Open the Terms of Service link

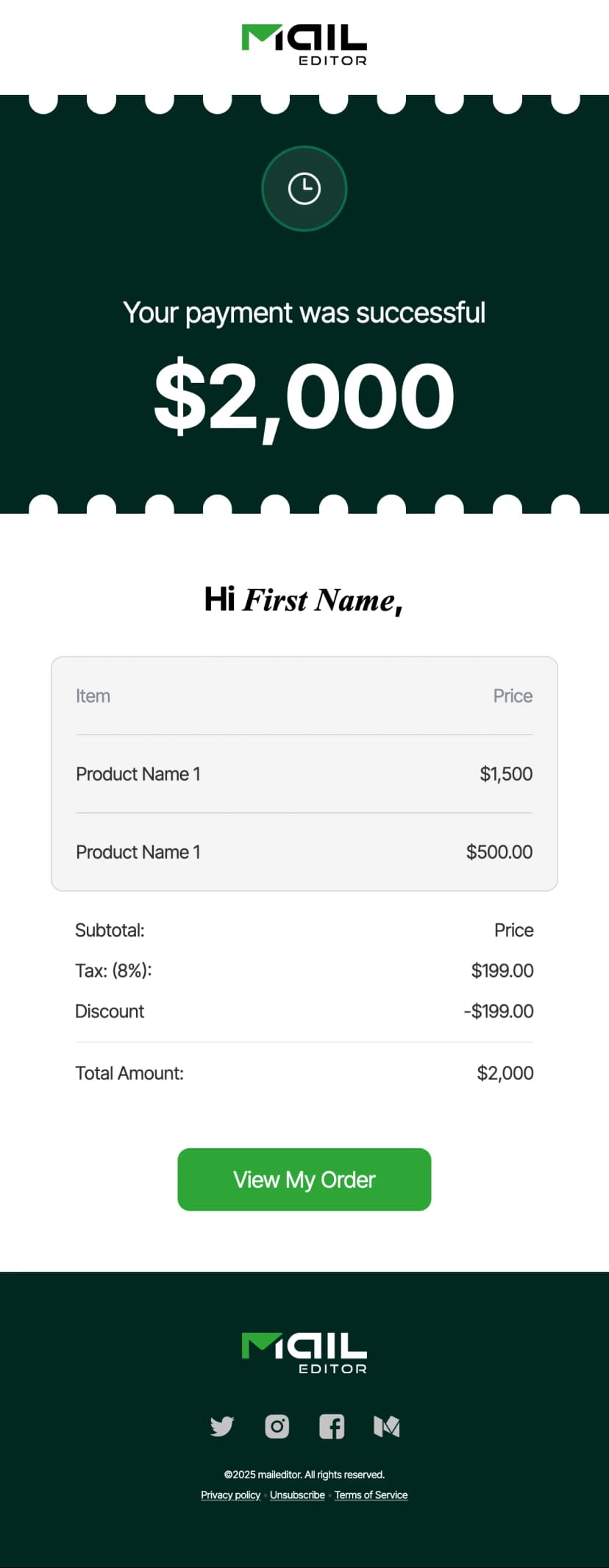point(371,1494)
